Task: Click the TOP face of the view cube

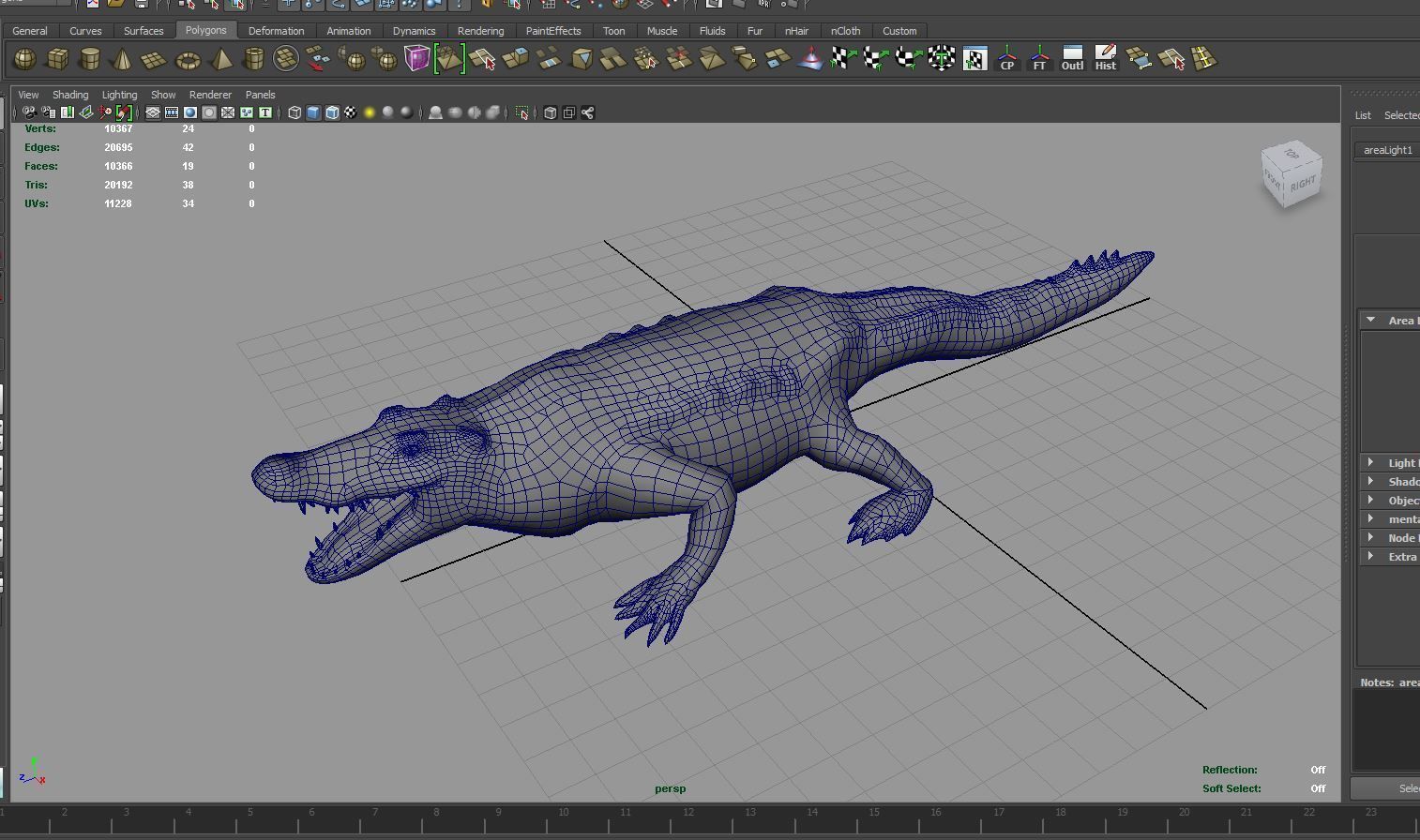Action: point(1292,154)
